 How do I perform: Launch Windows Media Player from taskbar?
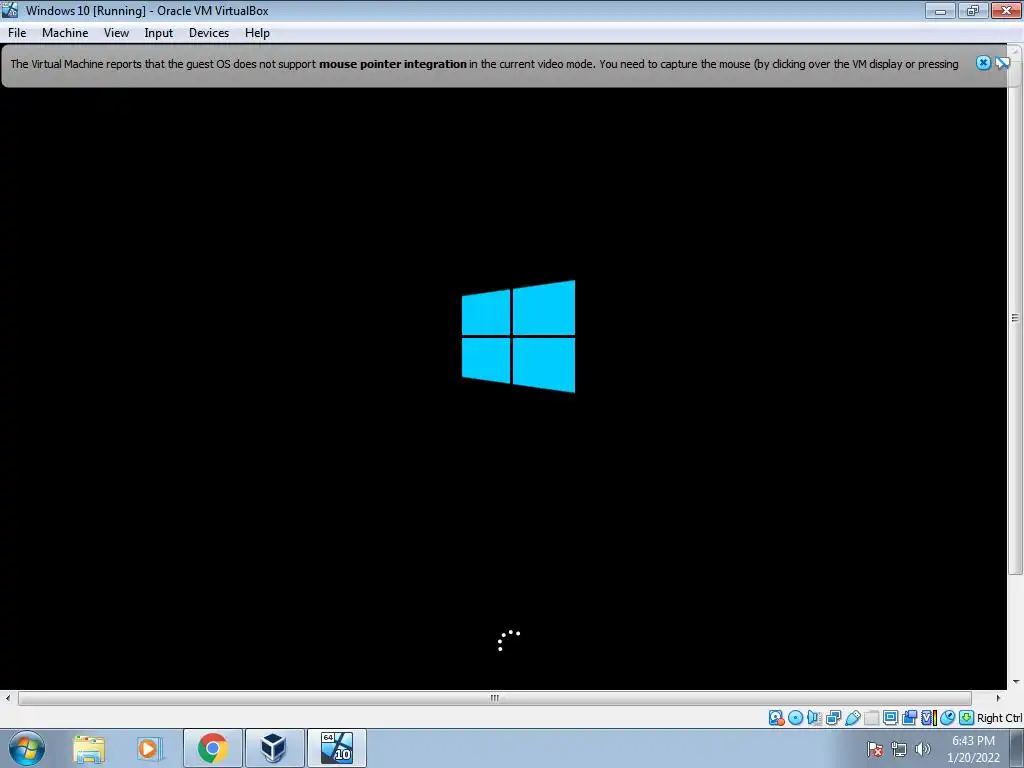coord(150,748)
